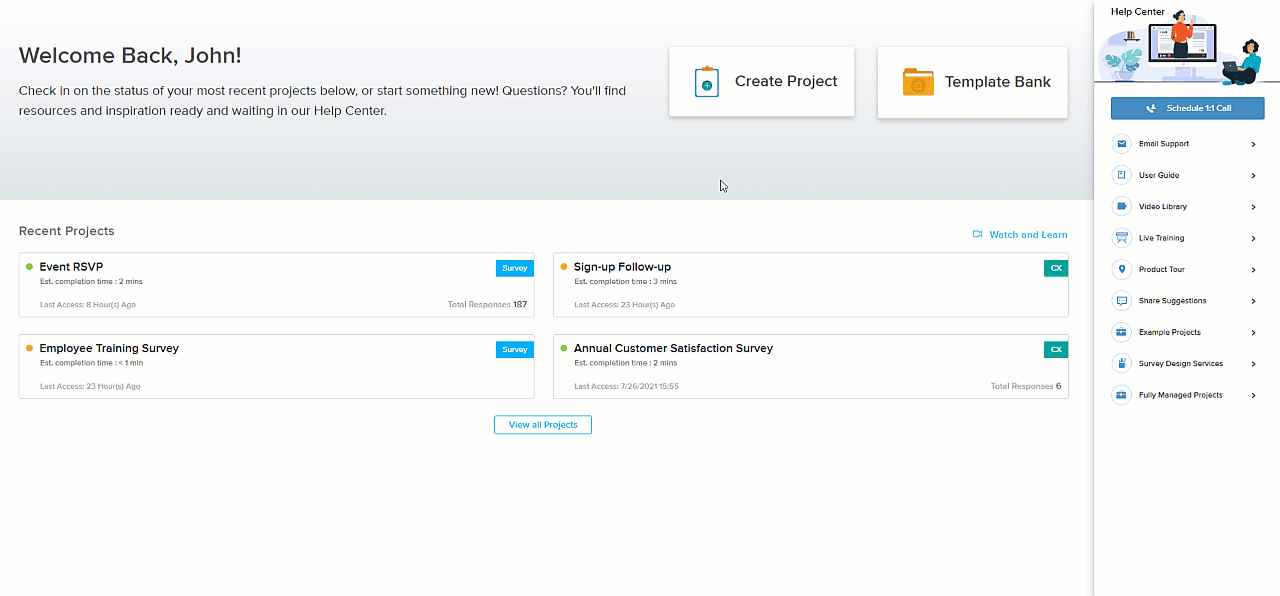The image size is (1280, 596).
Task: Expand the Email Support arrow
Action: 1253,145
